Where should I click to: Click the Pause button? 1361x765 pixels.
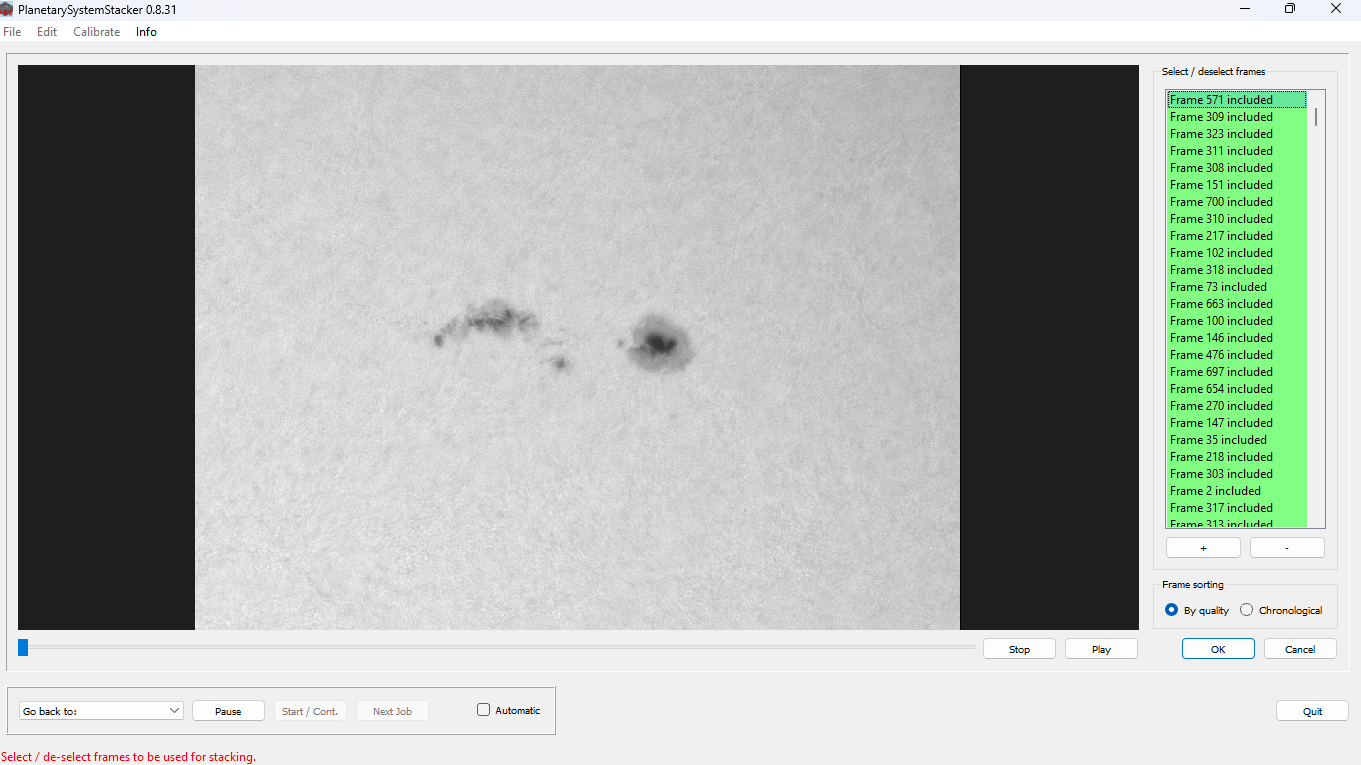coord(228,711)
